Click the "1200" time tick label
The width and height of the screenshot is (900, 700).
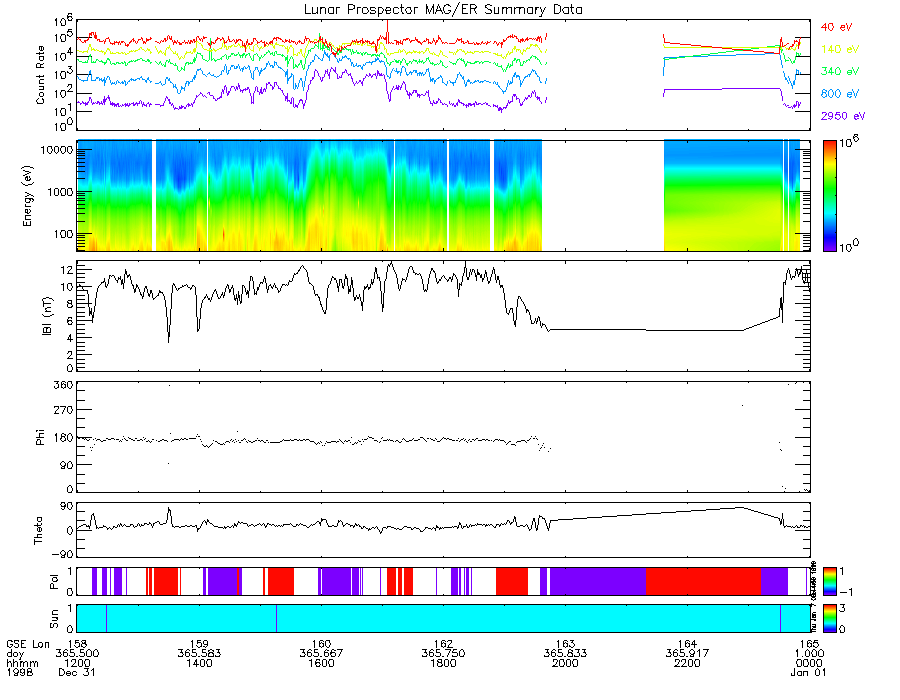tap(77, 663)
